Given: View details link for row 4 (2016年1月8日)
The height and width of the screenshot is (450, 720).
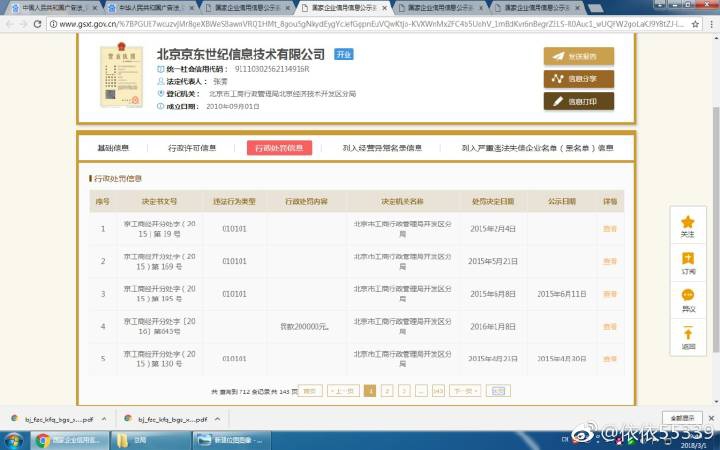Looking at the screenshot, I should tap(610, 326).
